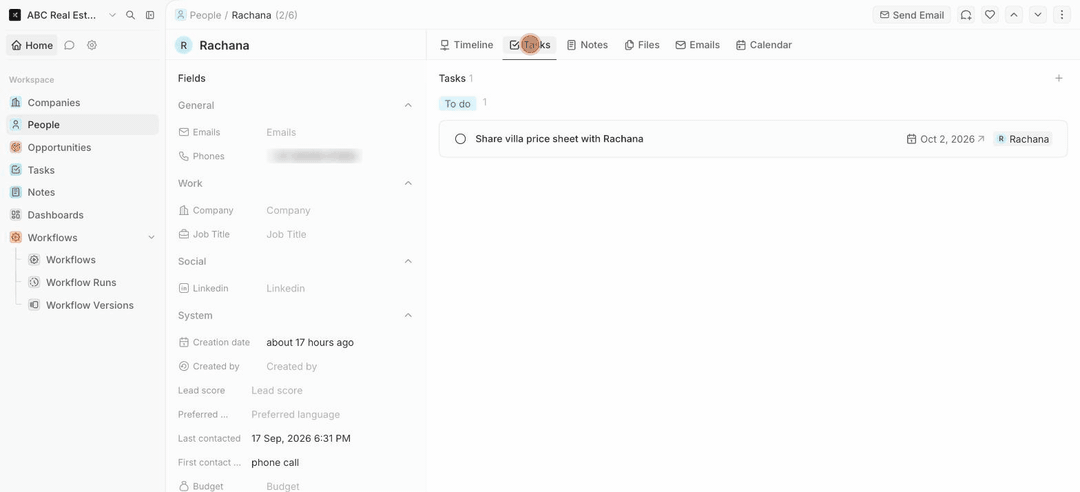Click the phone icon beside Phones field

click(183, 156)
